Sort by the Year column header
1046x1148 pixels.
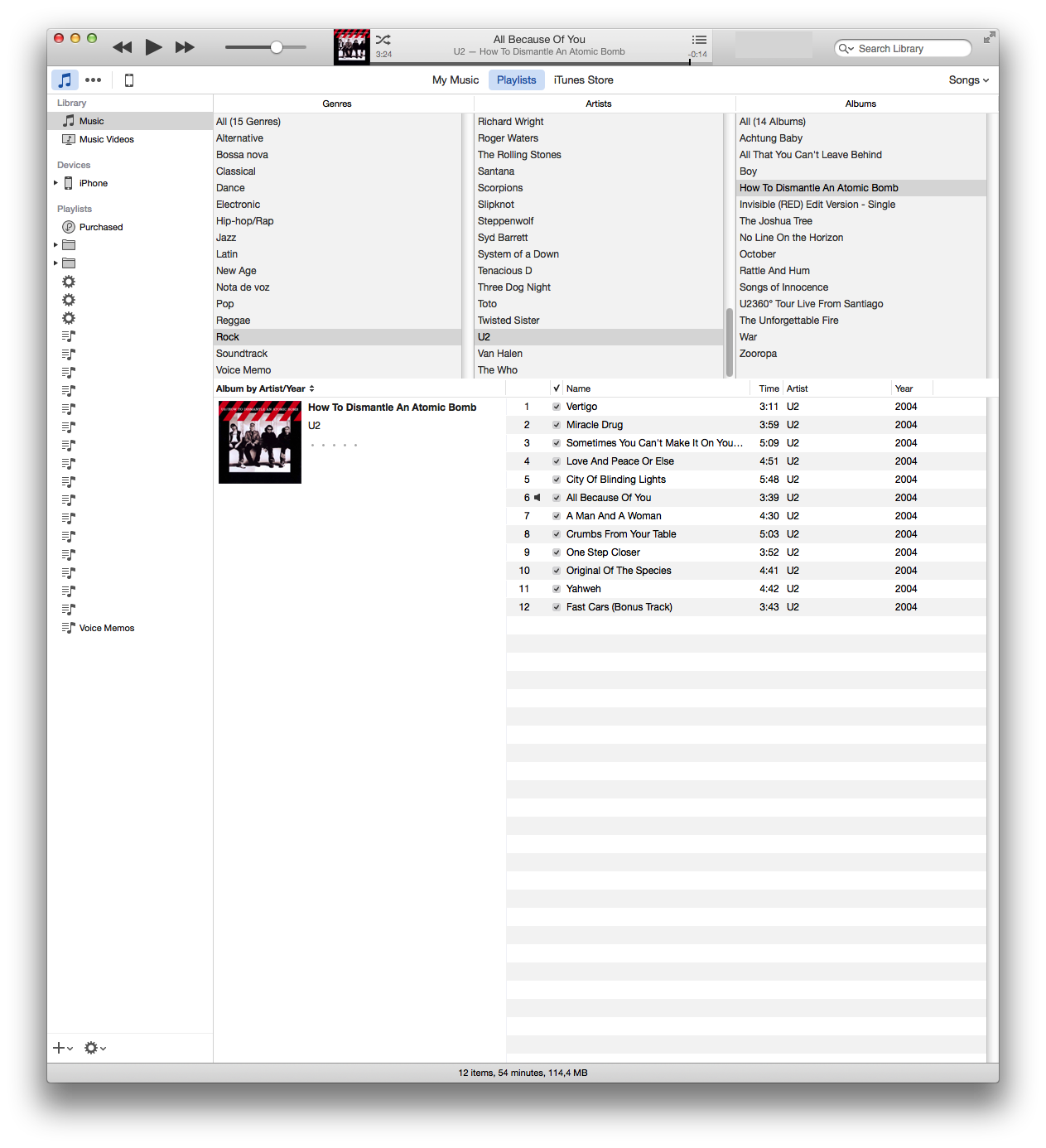click(x=912, y=388)
